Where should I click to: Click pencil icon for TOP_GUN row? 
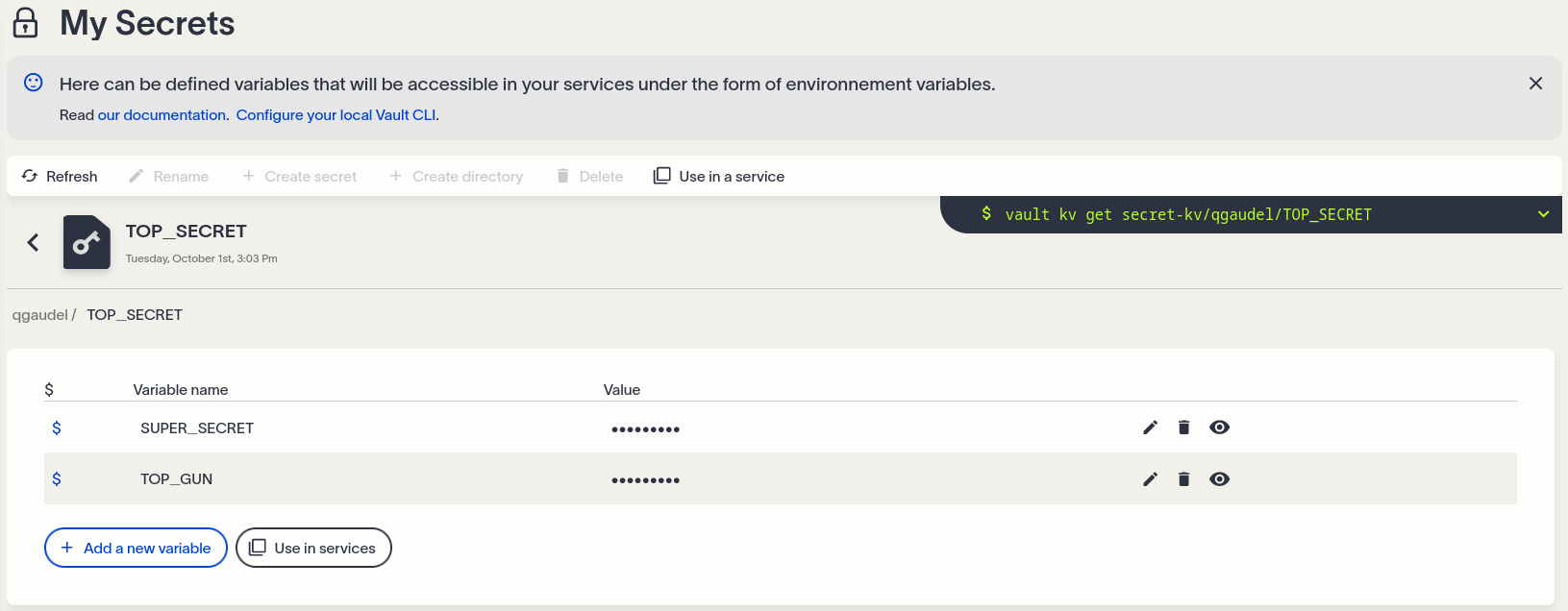[x=1150, y=479]
